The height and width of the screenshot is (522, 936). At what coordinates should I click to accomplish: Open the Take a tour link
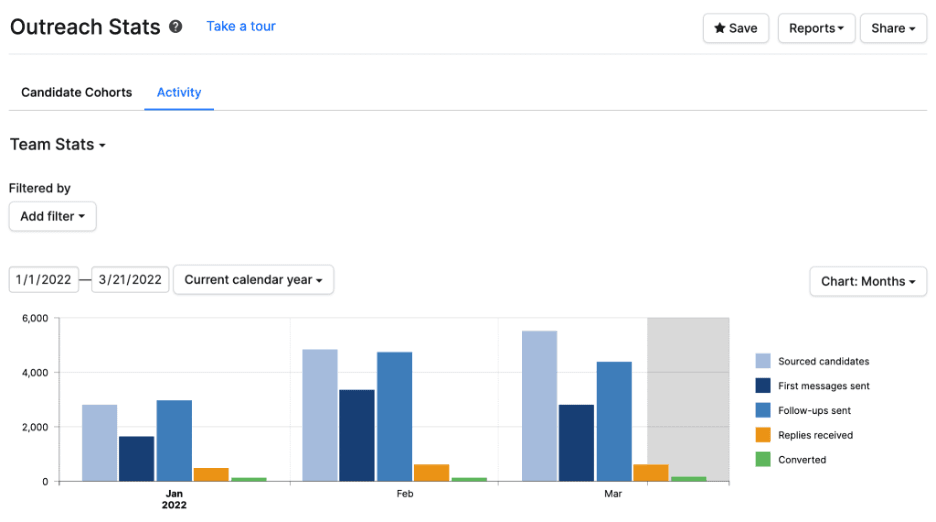tap(241, 26)
